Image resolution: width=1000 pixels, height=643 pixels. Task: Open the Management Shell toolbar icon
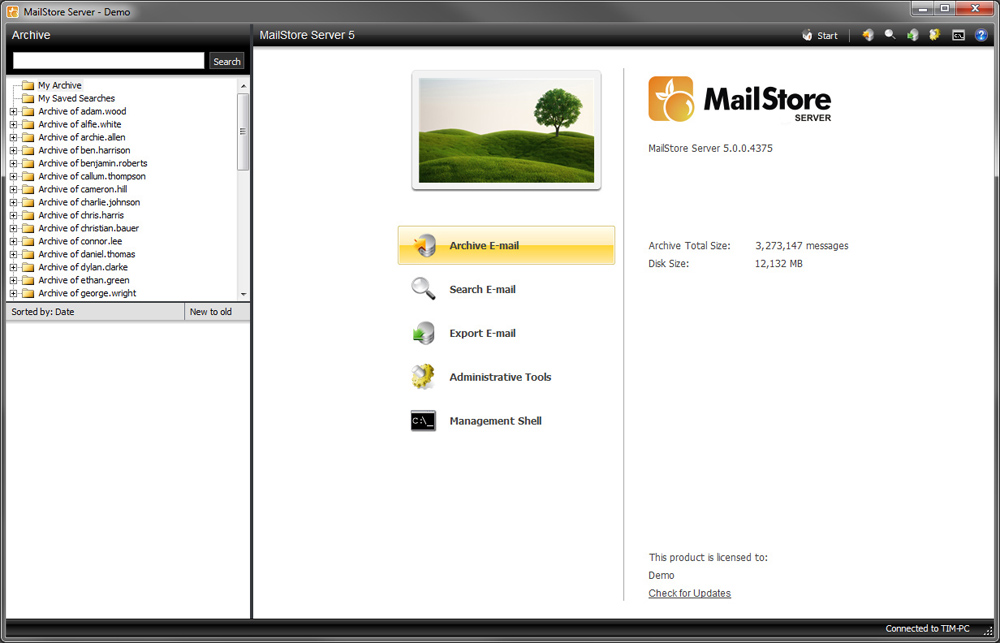pyautogui.click(x=959, y=36)
